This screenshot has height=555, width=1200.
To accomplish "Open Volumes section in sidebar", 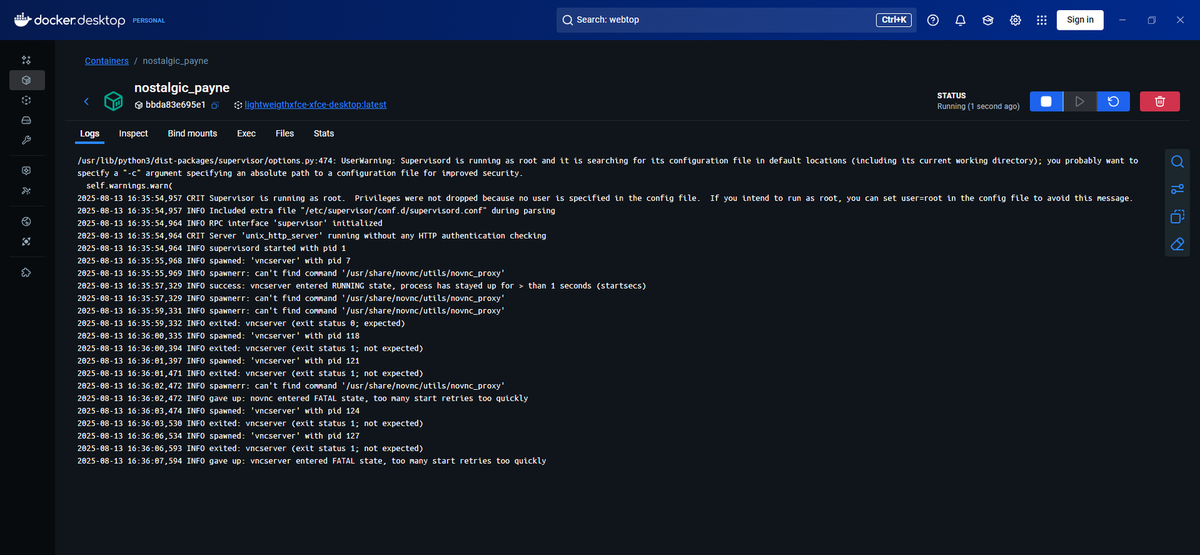I will click(x=27, y=120).
